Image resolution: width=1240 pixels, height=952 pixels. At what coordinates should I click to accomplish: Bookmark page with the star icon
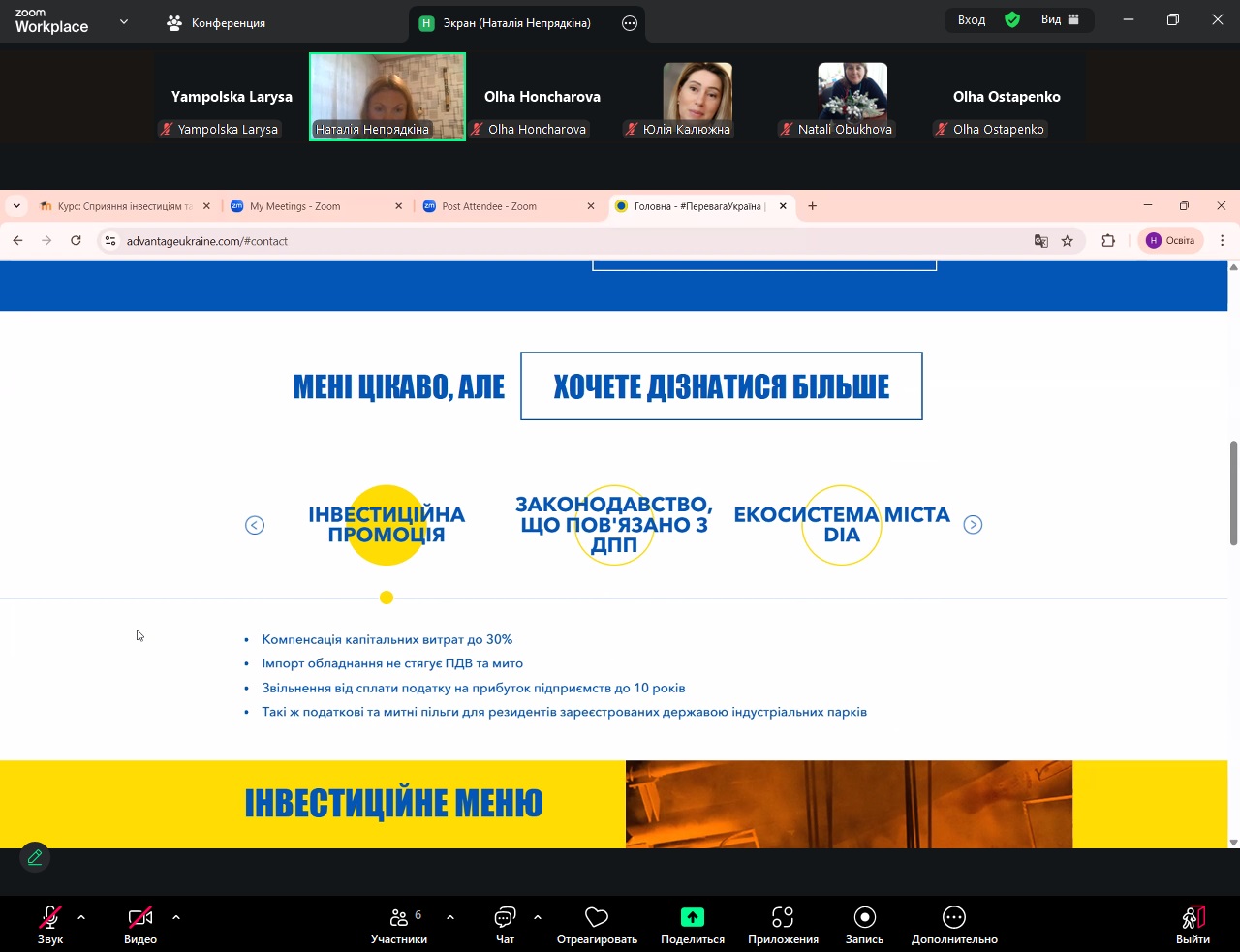coord(1068,241)
